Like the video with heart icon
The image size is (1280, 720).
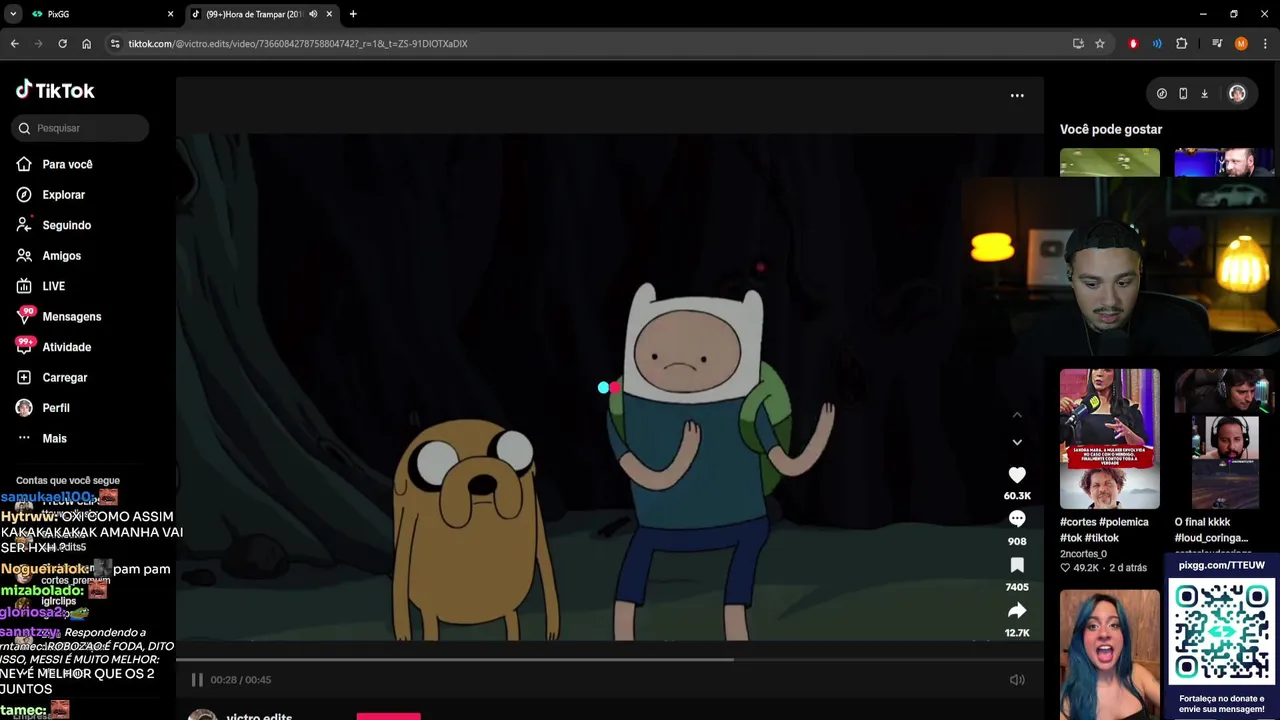pos(1017,476)
